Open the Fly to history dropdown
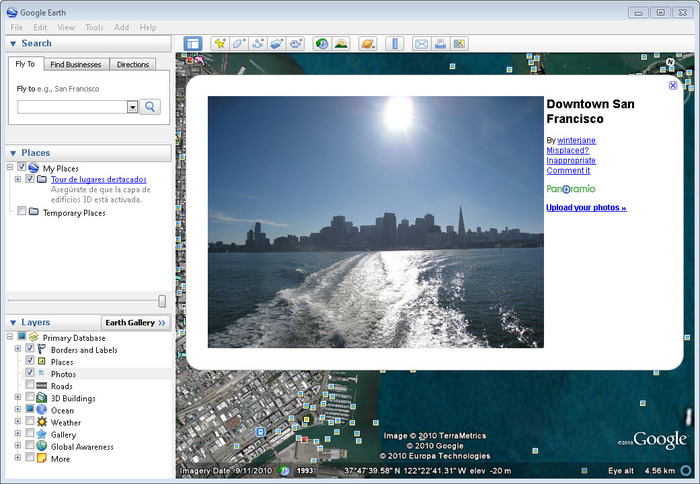Image resolution: width=700 pixels, height=484 pixels. click(132, 107)
